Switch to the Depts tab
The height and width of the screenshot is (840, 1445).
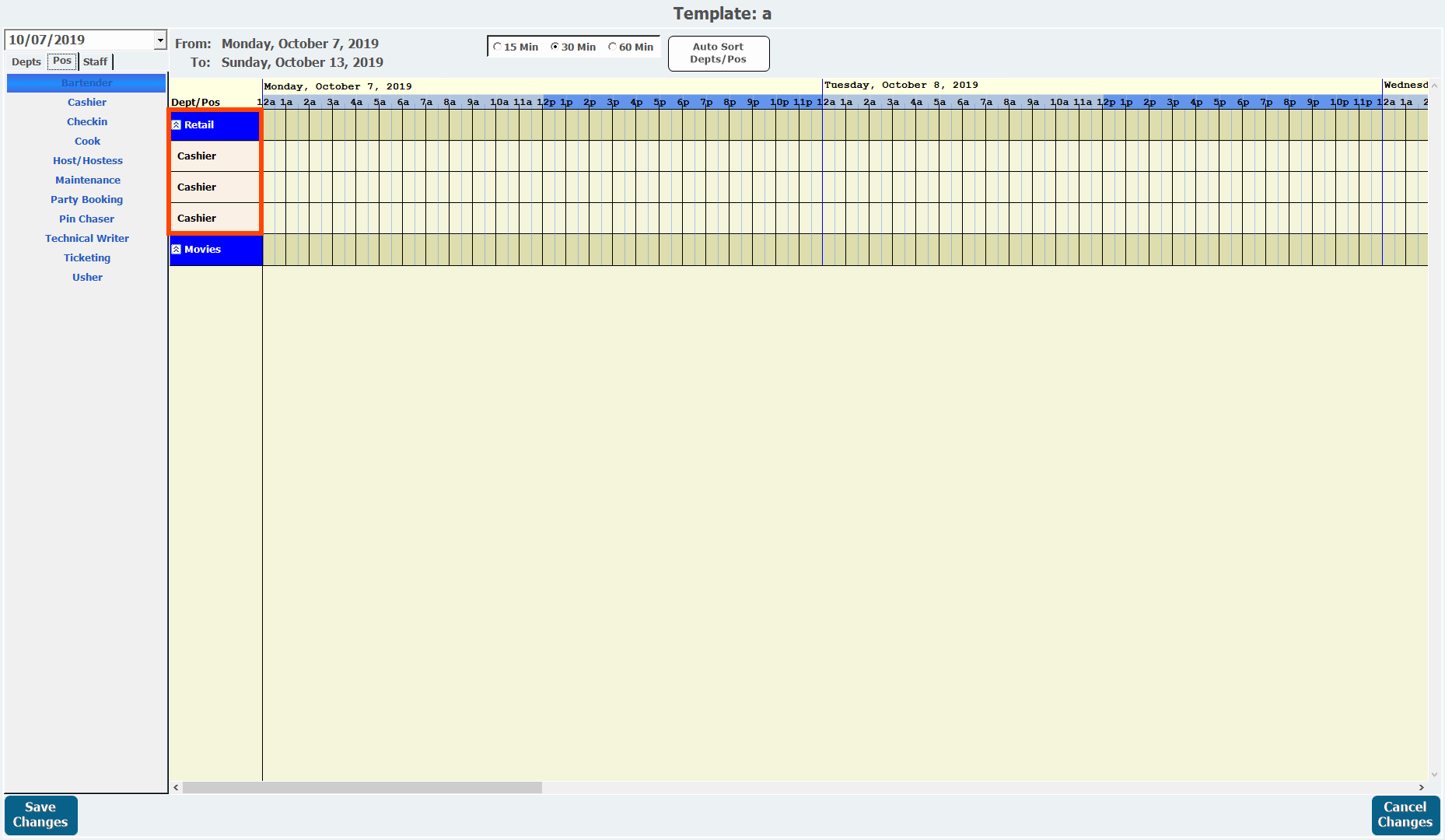tap(26, 61)
